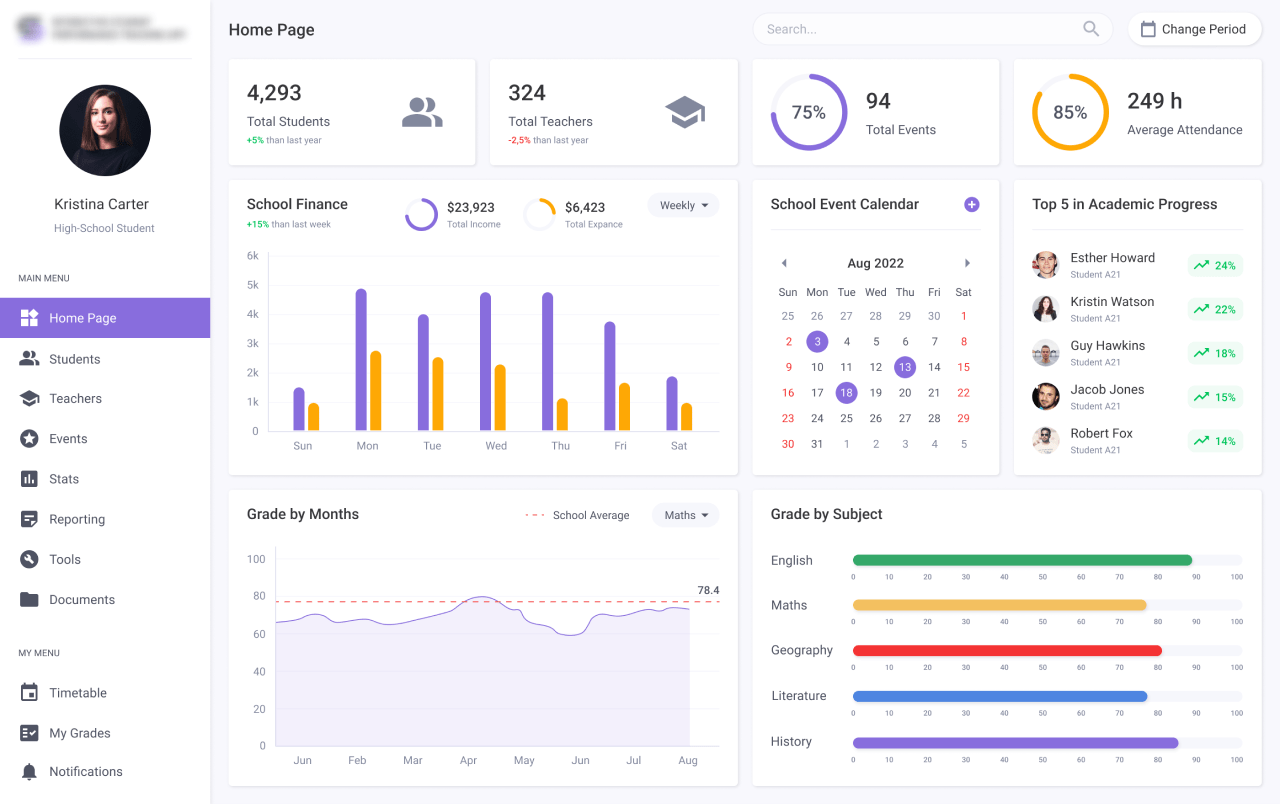Open the Documents folder icon

[x=30, y=599]
